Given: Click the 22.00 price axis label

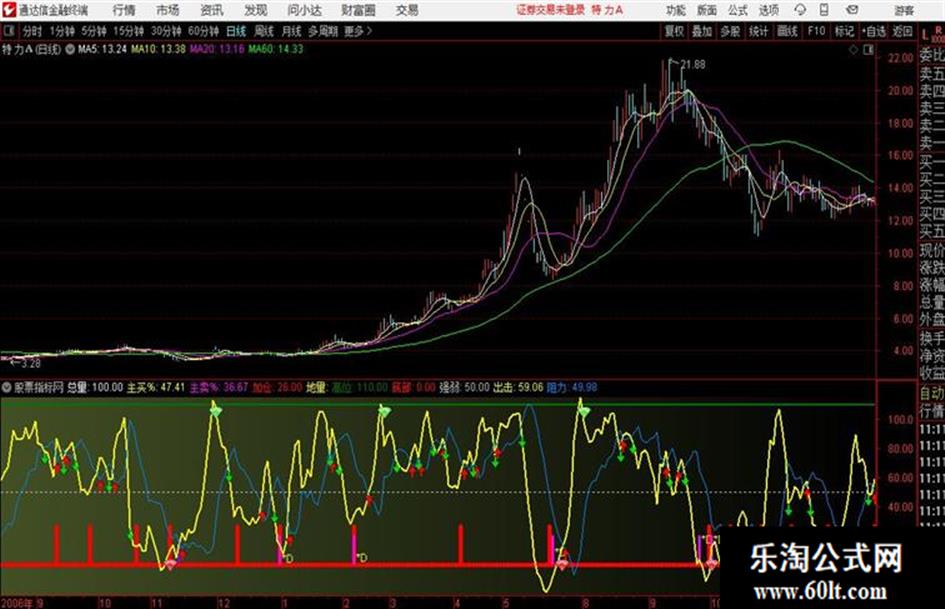Looking at the screenshot, I should click(x=900, y=58).
